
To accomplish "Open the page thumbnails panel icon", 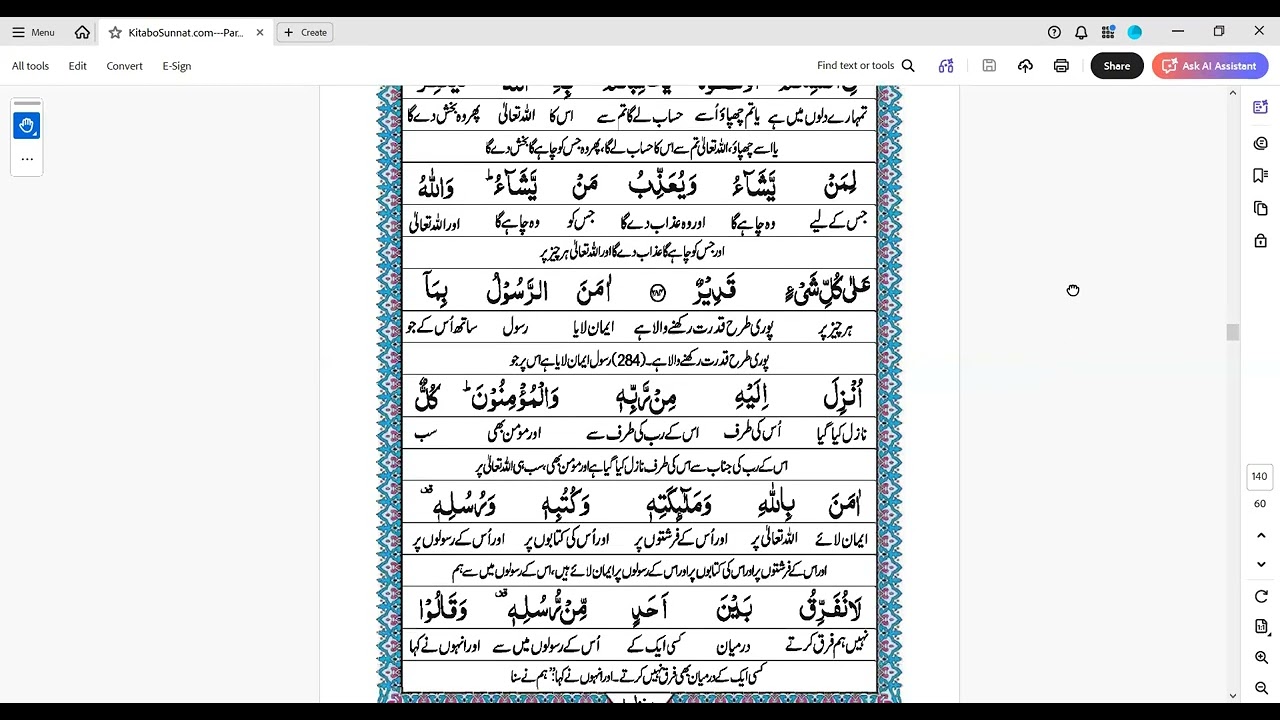I will (x=1260, y=208).
